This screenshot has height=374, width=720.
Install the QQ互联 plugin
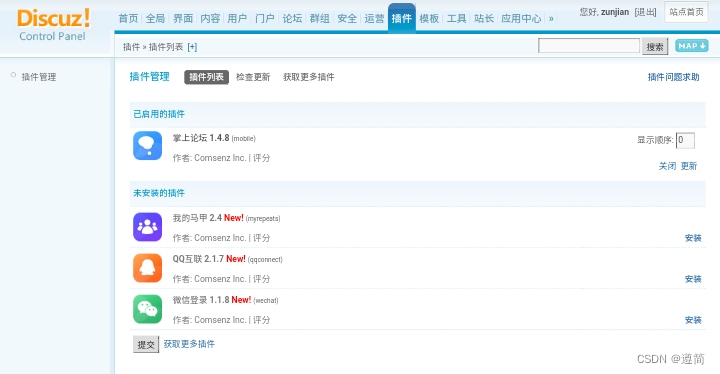693,279
